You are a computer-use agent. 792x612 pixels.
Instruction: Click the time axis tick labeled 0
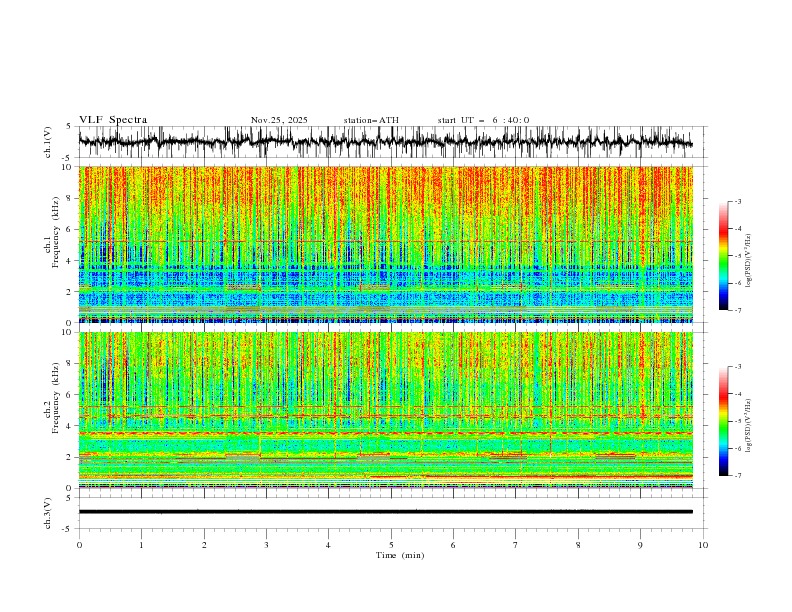pyautogui.click(x=79, y=545)
